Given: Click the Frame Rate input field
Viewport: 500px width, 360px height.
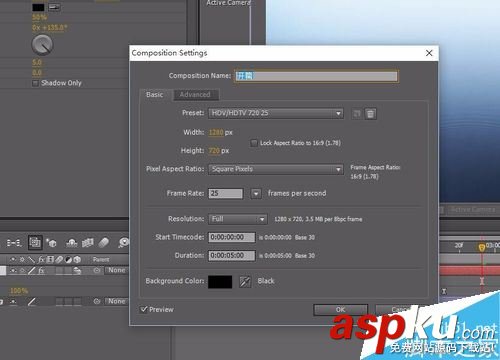Looking at the screenshot, I should tap(225, 193).
